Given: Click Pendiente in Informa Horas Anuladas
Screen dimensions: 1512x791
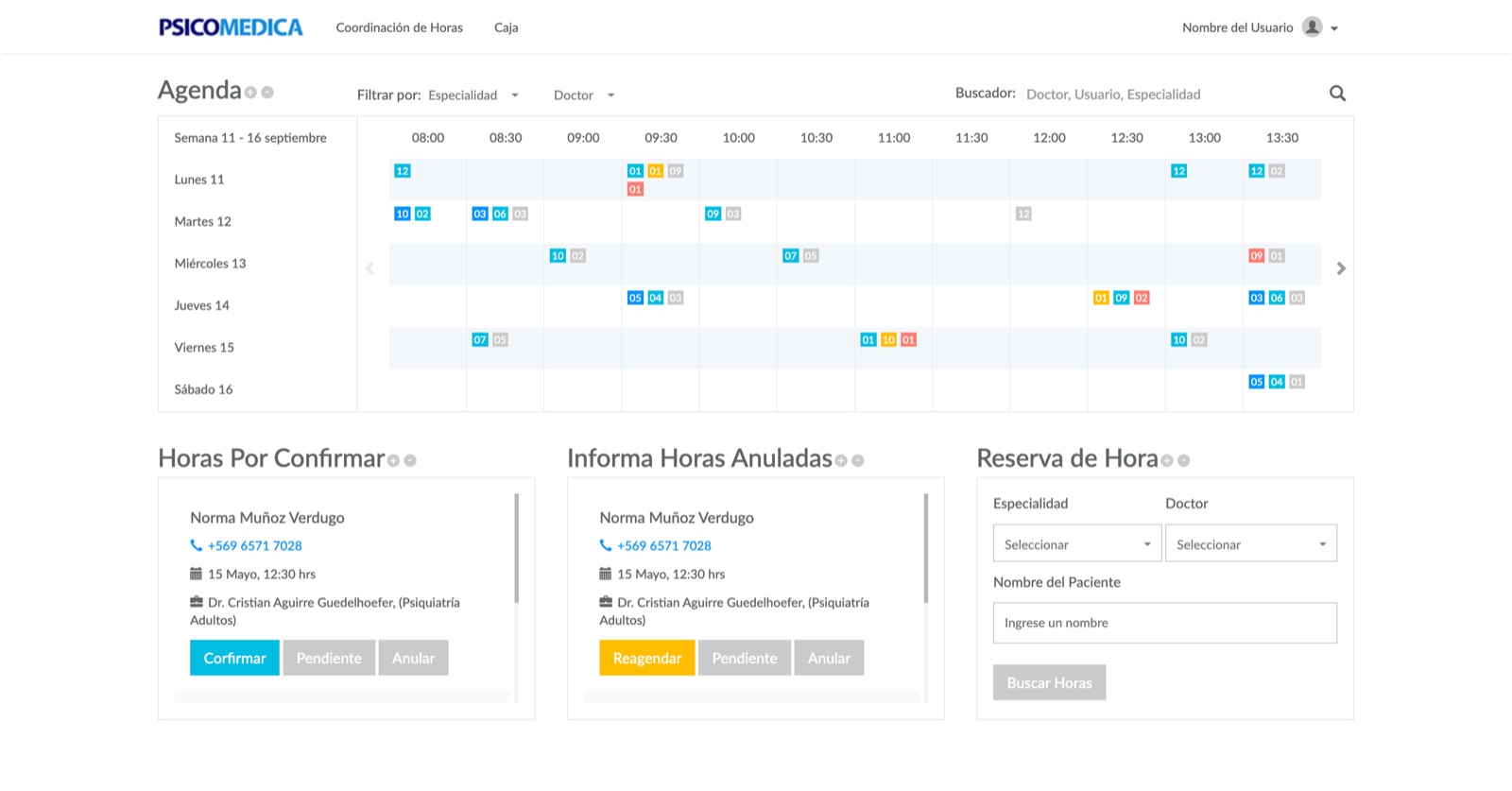Looking at the screenshot, I should (x=745, y=658).
